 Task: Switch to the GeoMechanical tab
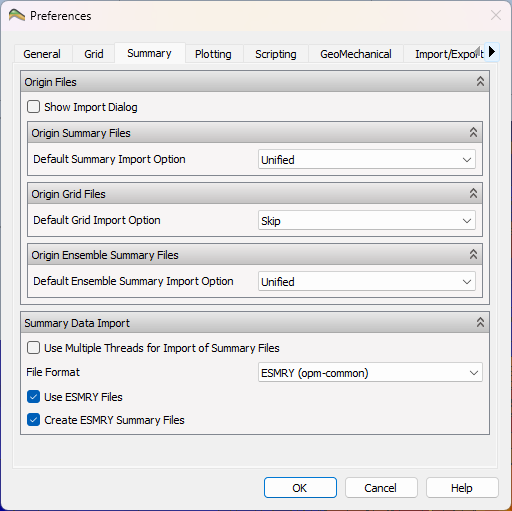(x=356, y=54)
